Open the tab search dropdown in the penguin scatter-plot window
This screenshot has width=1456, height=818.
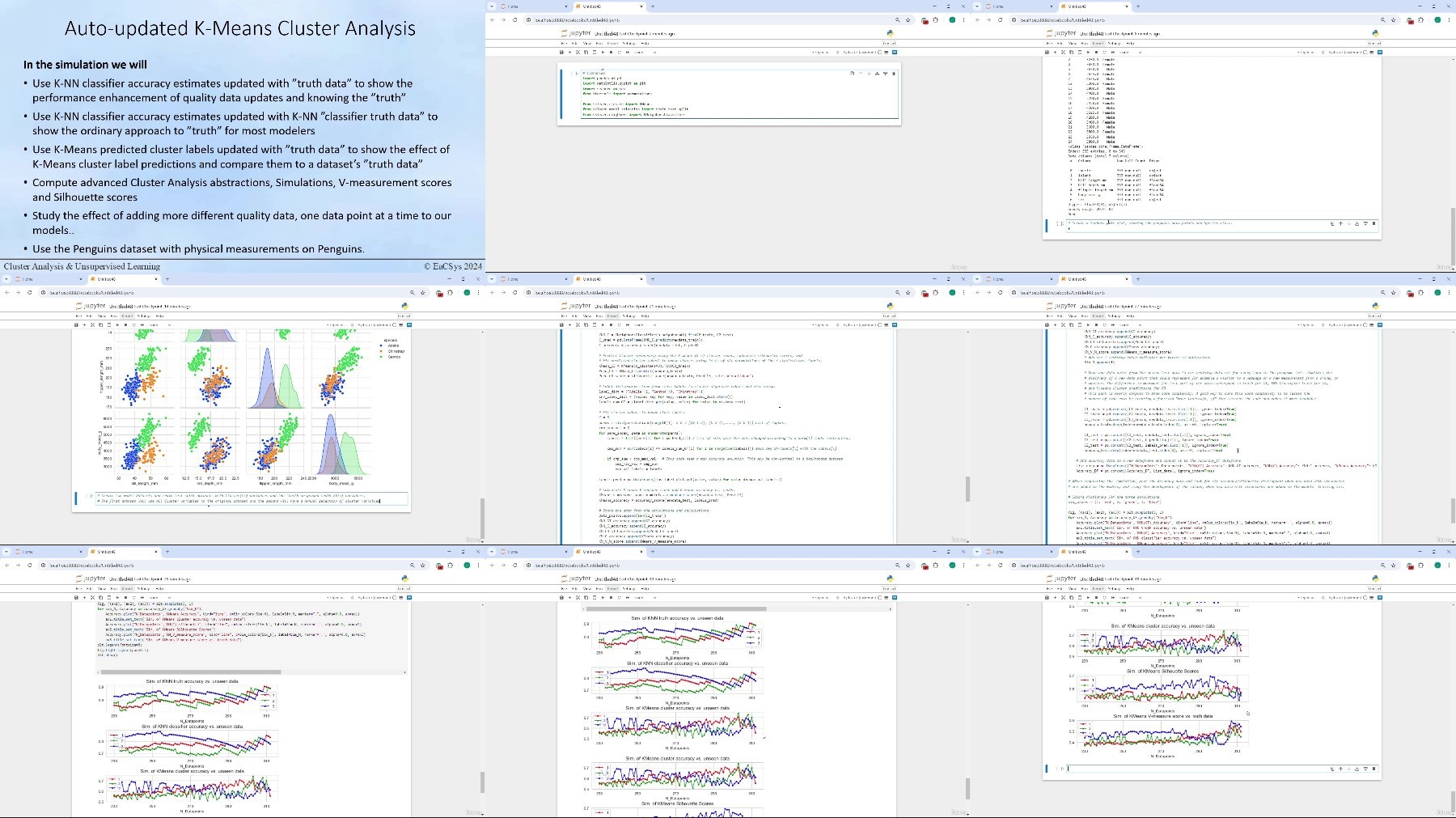6,279
